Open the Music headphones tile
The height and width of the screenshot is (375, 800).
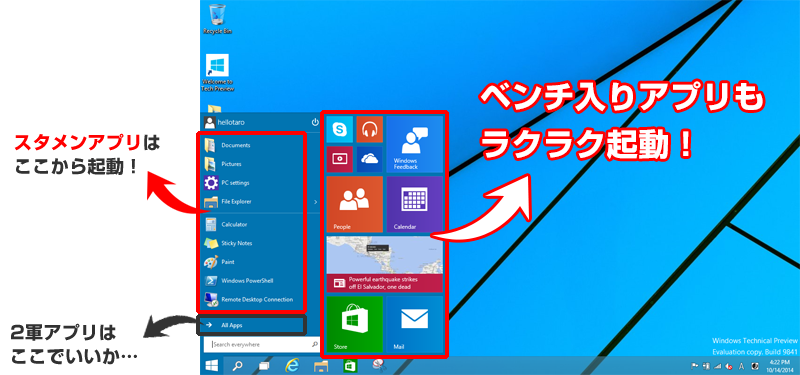(369, 130)
